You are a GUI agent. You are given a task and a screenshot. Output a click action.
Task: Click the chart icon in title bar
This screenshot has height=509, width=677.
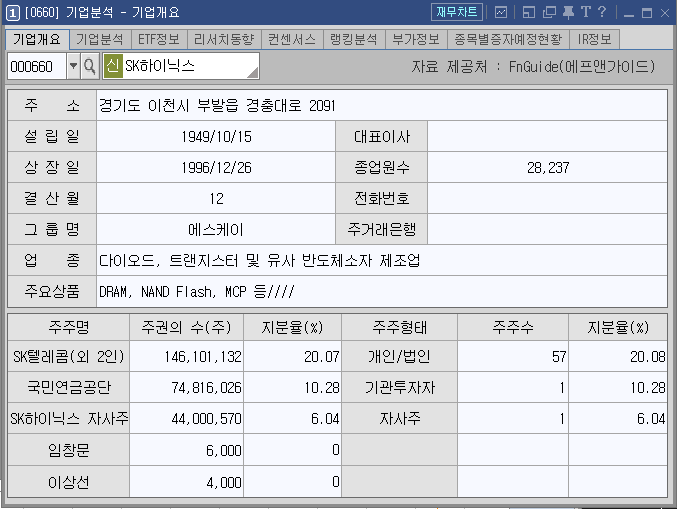(x=500, y=12)
